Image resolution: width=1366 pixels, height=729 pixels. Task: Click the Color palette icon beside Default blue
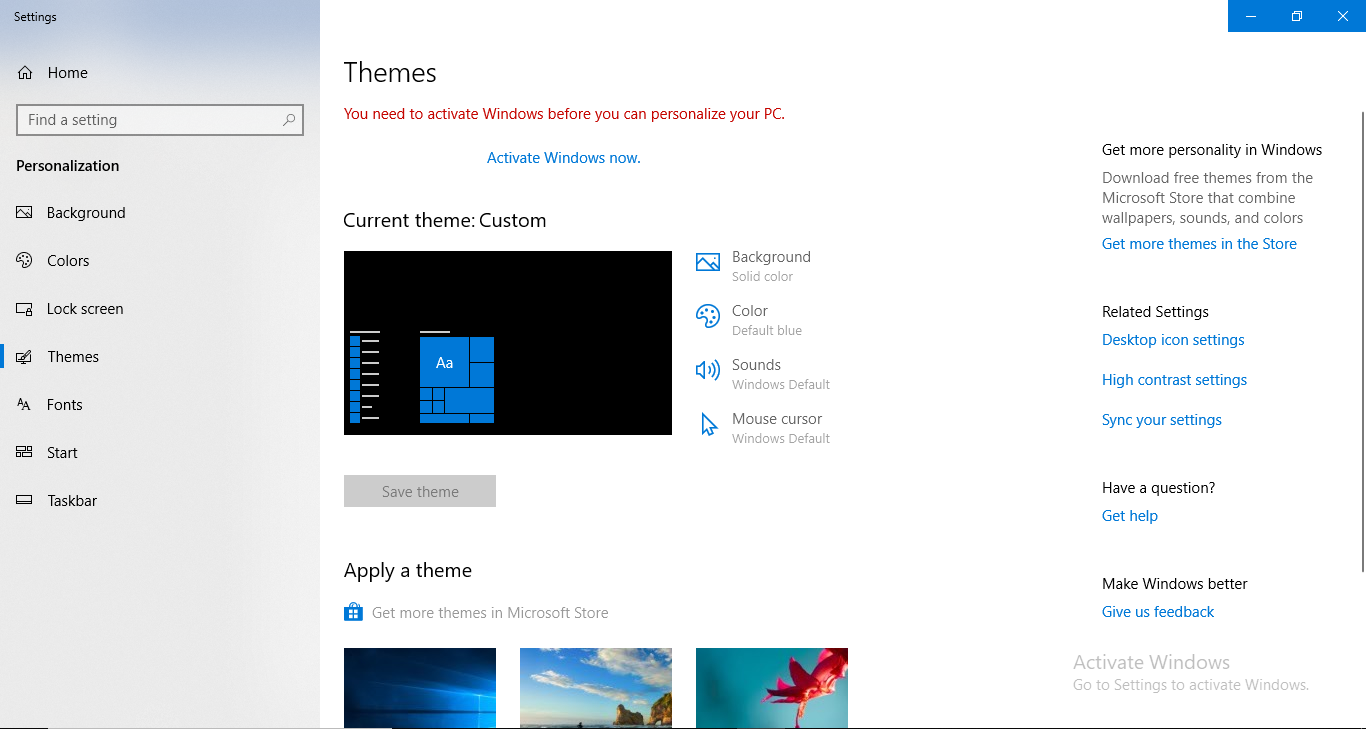pyautogui.click(x=708, y=316)
